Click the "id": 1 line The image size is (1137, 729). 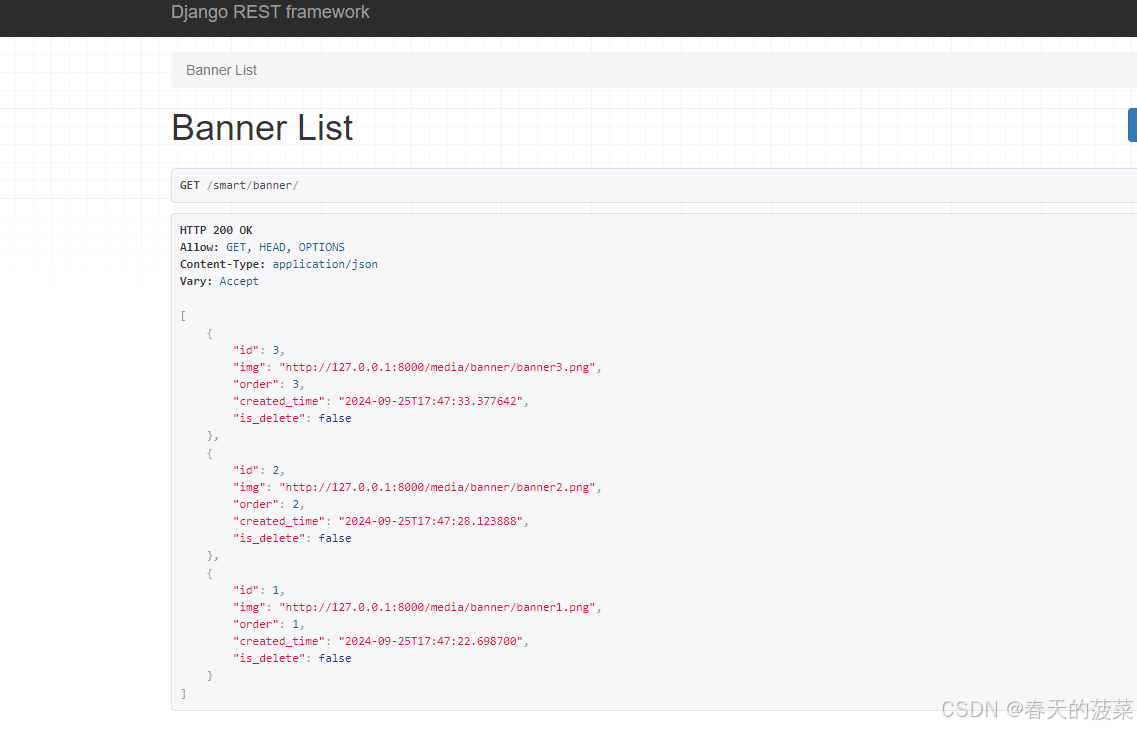click(x=259, y=590)
